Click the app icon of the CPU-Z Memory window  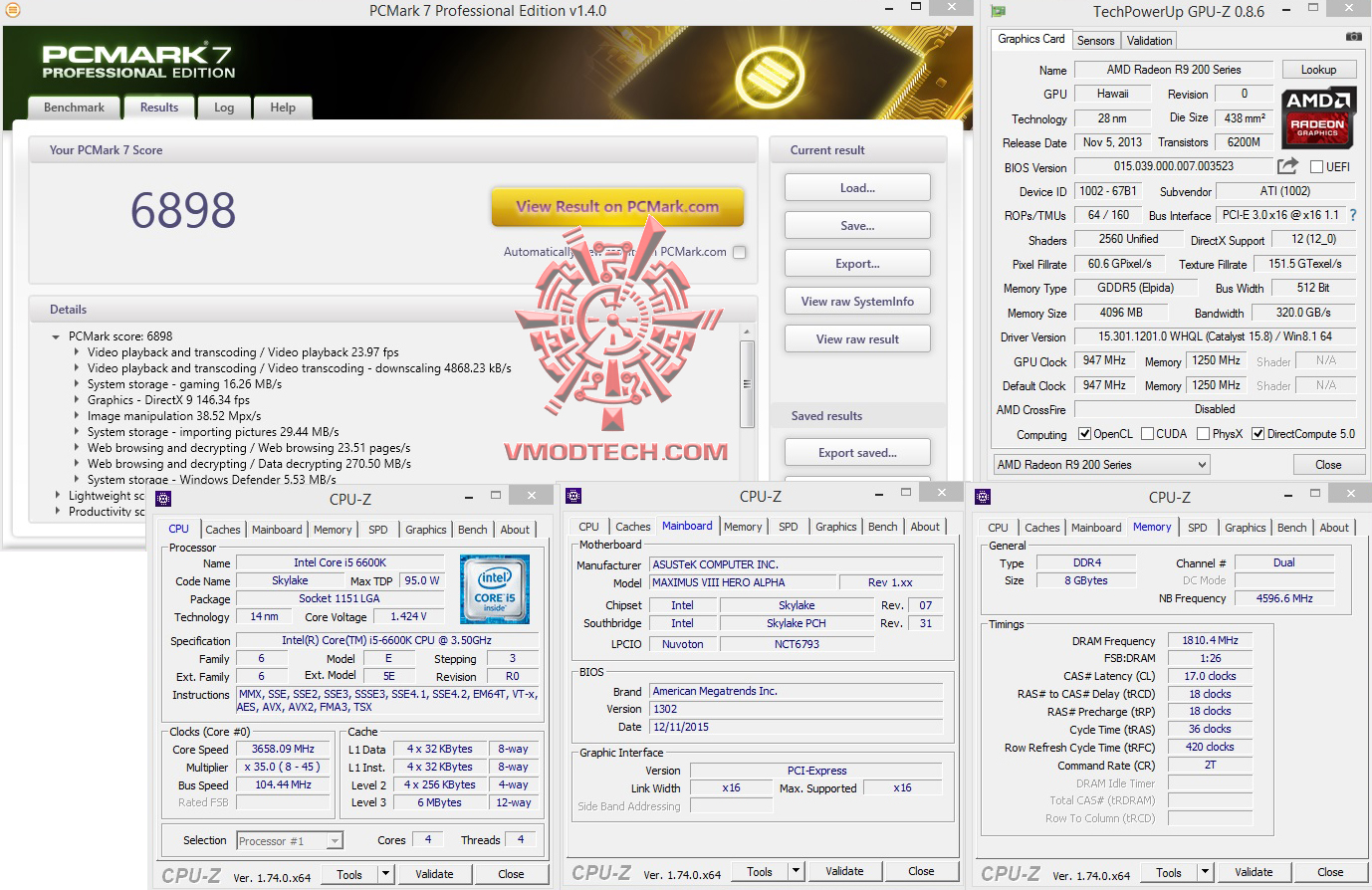click(x=983, y=497)
